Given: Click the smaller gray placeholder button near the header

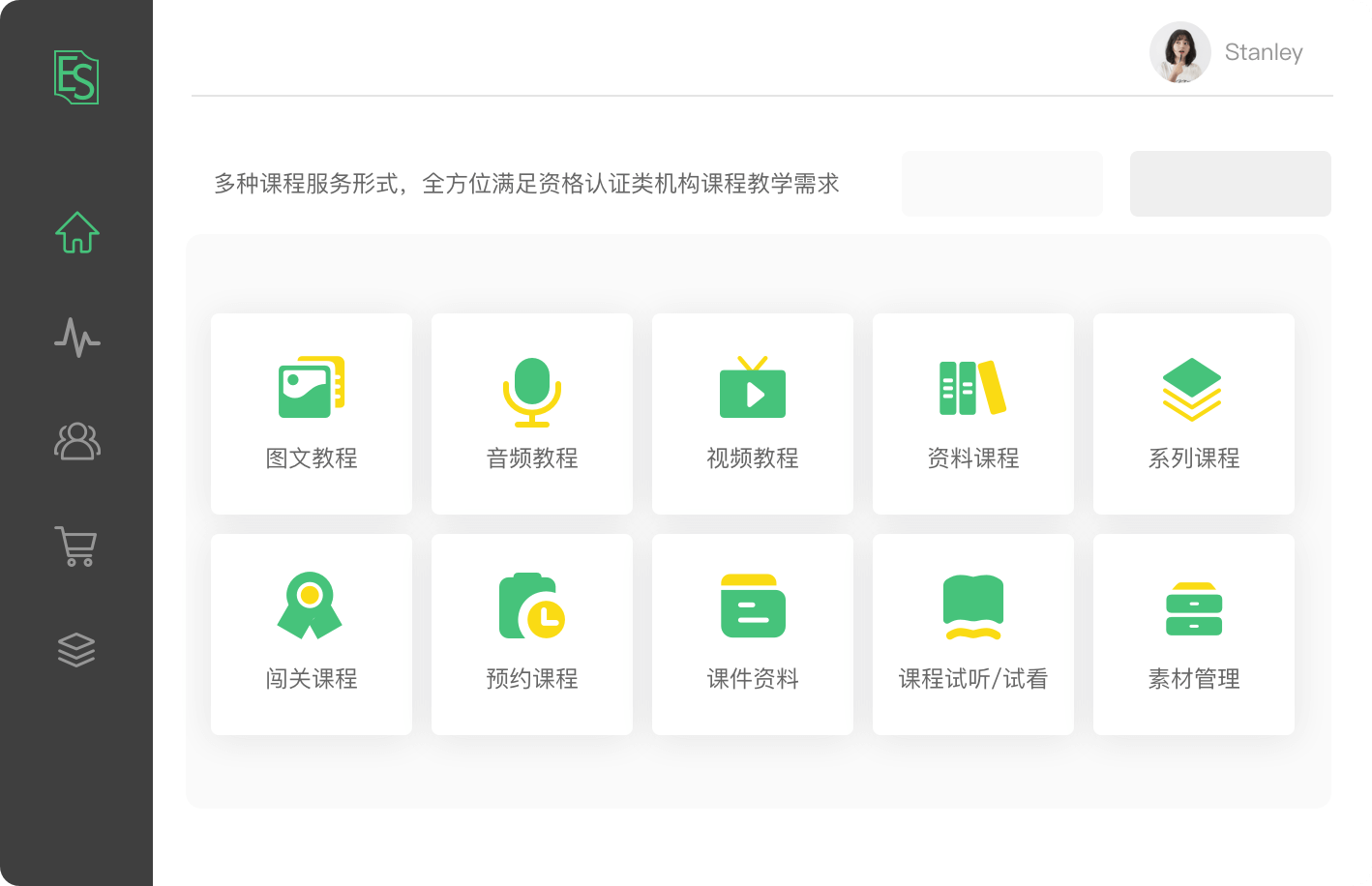Looking at the screenshot, I should (1001, 183).
